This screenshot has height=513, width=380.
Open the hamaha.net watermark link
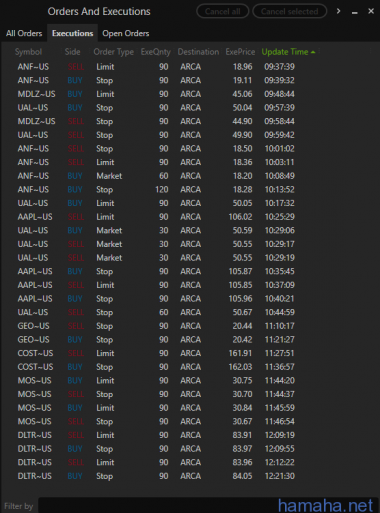(325, 505)
